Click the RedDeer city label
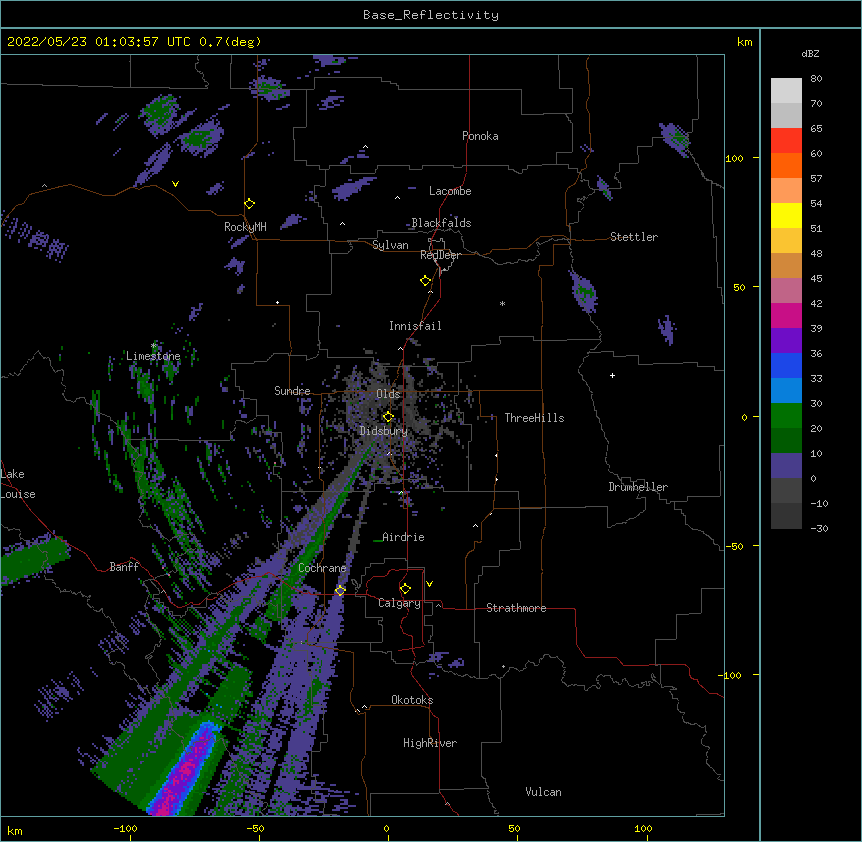Screen dimensions: 862x842 pyautogui.click(x=440, y=255)
